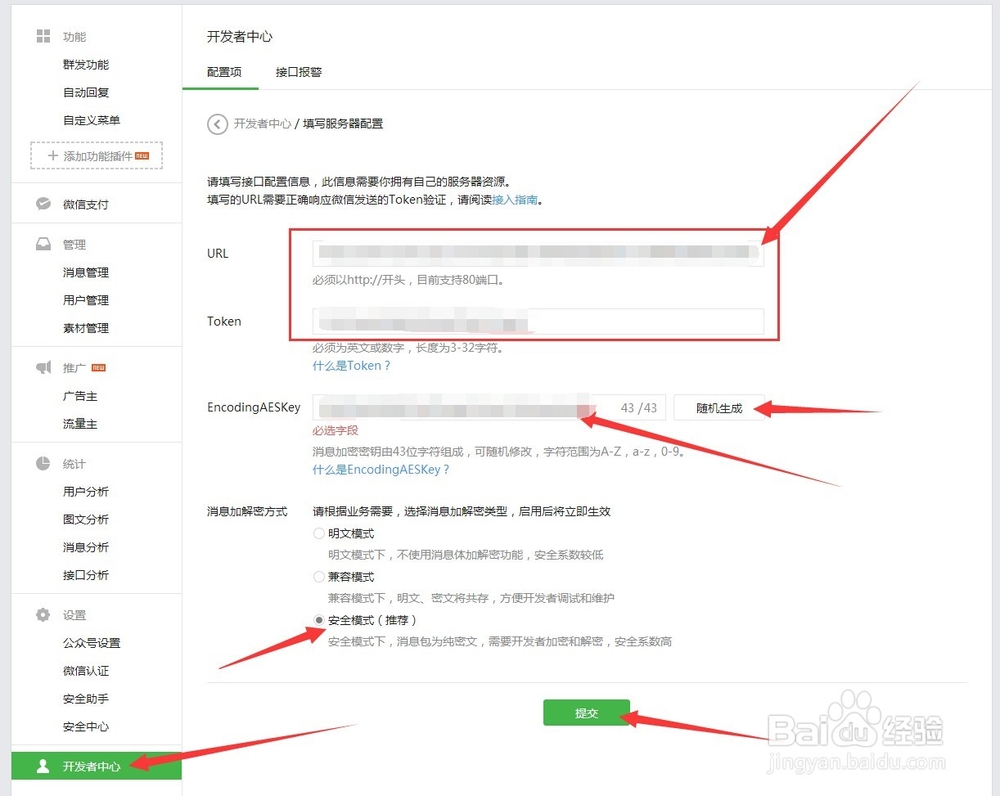
Task: Click the 43 /43 character counter
Action: [x=638, y=408]
